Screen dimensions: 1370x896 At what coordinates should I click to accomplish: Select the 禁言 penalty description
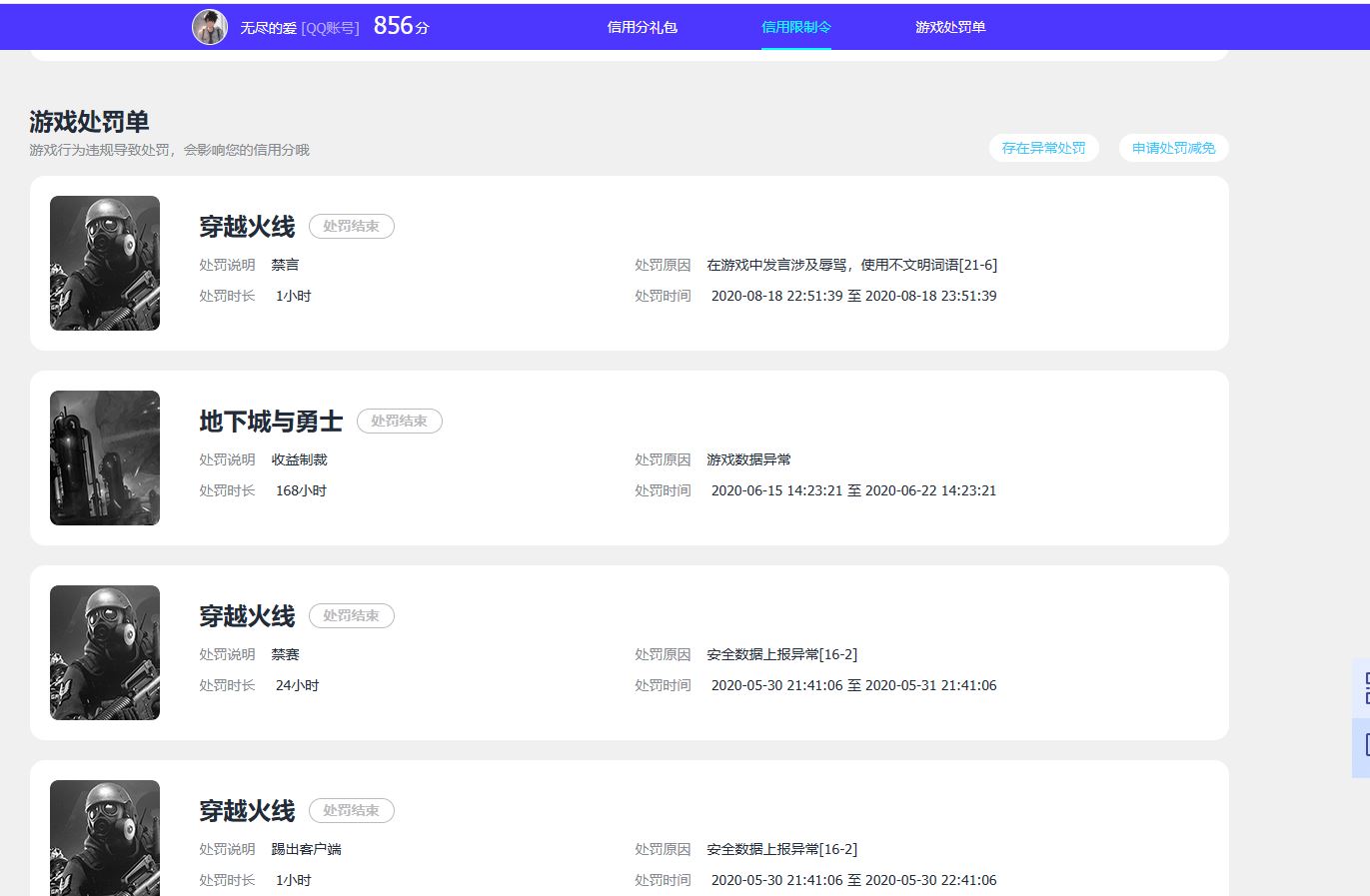click(x=285, y=265)
